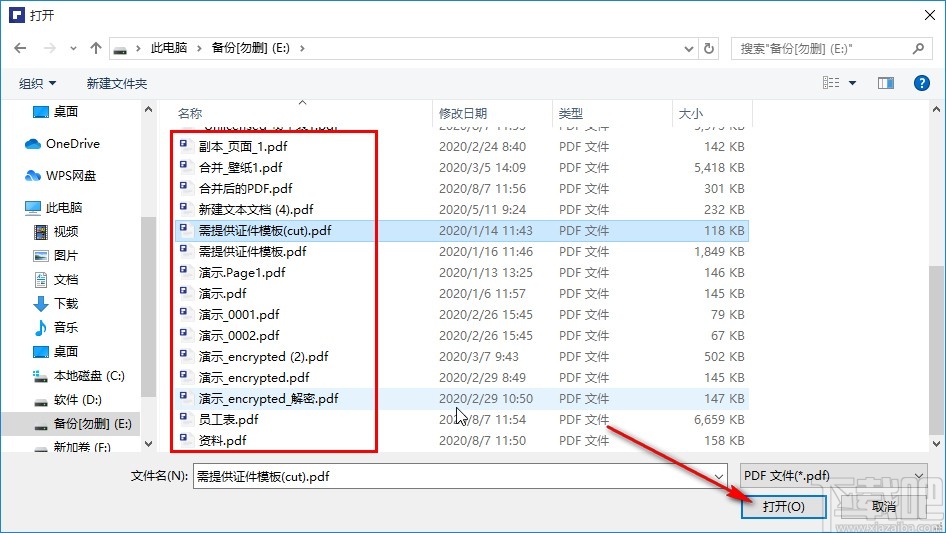Viewport: 946px width, 533px height.
Task: Click PDF icon of 演示_0001.pdf
Action: 186,314
